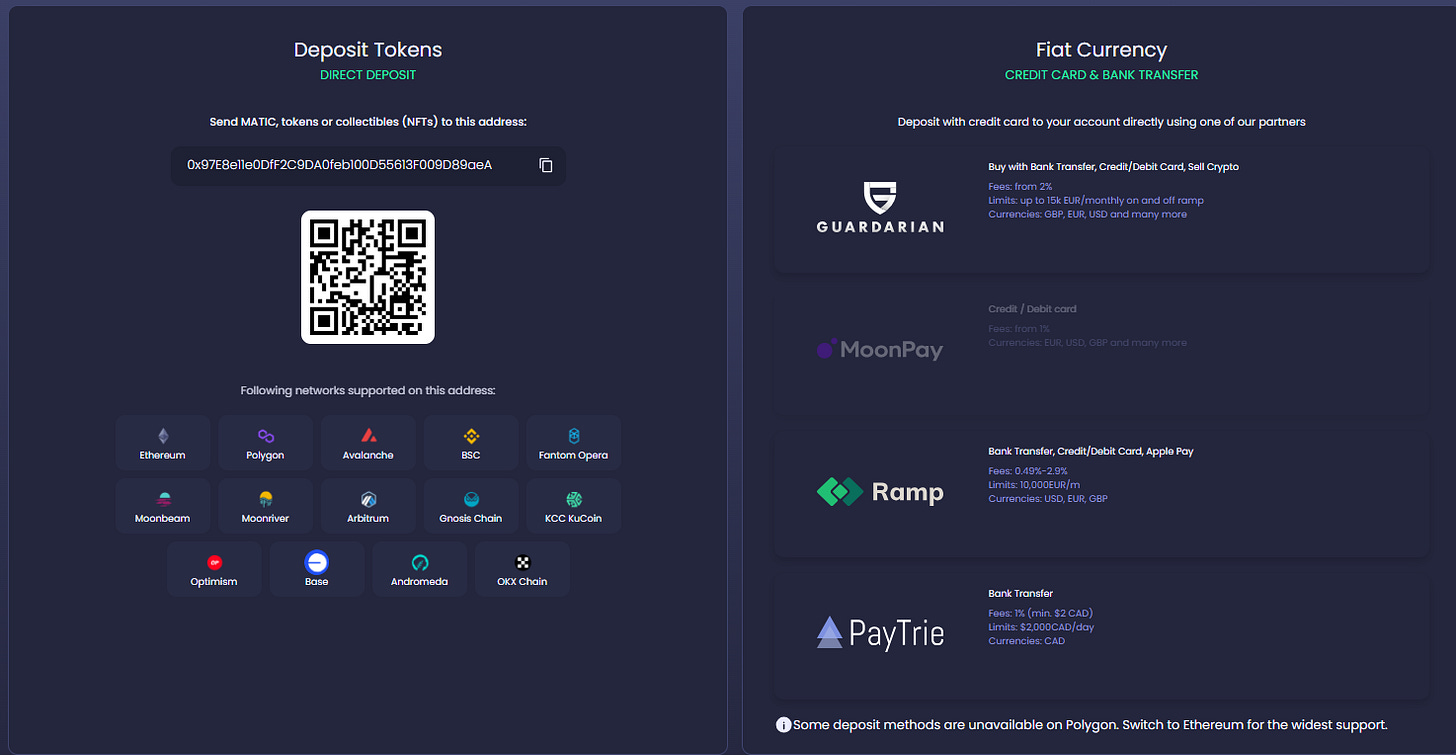The image size is (1456, 755).
Task: Select the Polygon network tile
Action: pyautogui.click(x=266, y=443)
